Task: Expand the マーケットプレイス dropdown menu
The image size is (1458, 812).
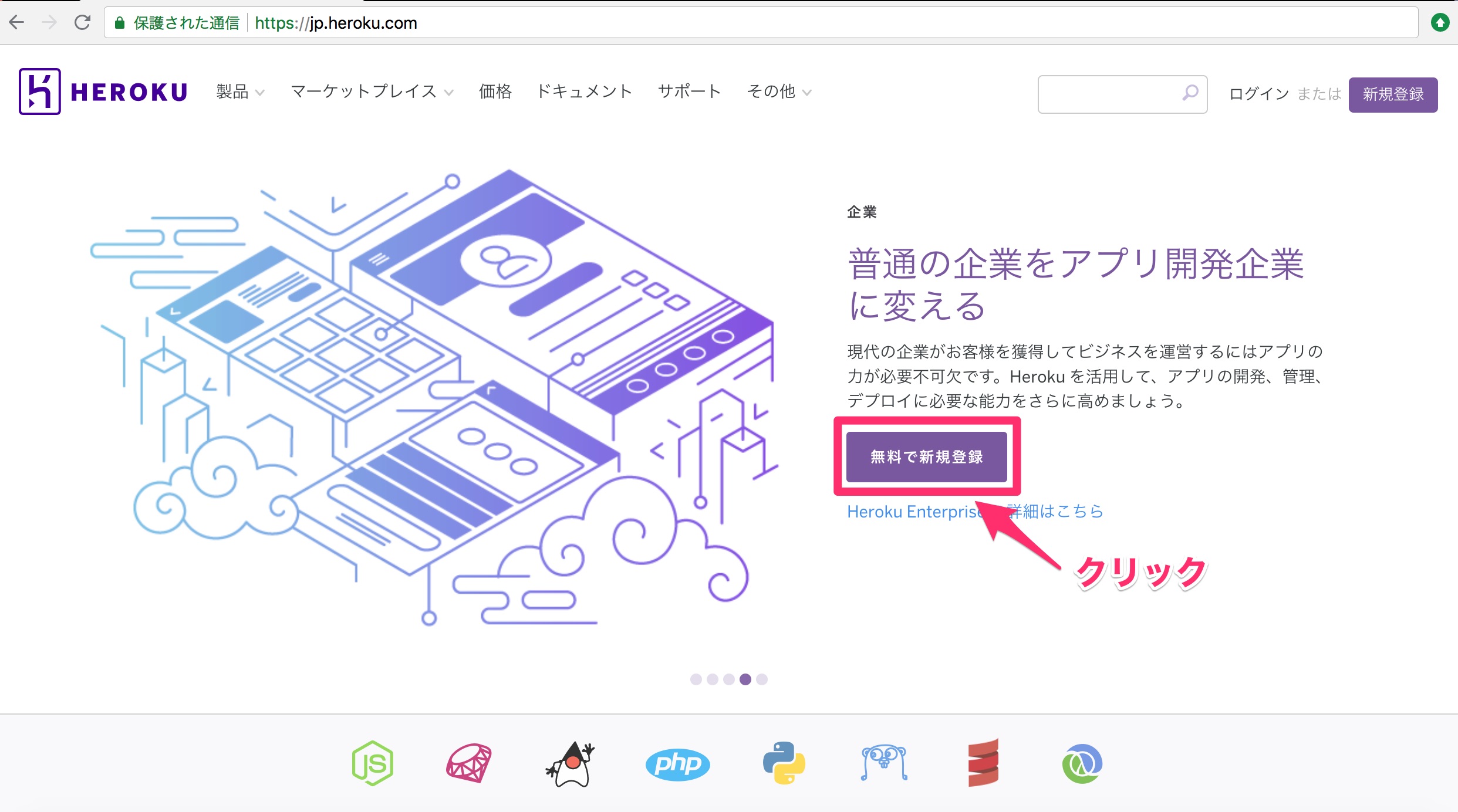Action: (x=372, y=92)
